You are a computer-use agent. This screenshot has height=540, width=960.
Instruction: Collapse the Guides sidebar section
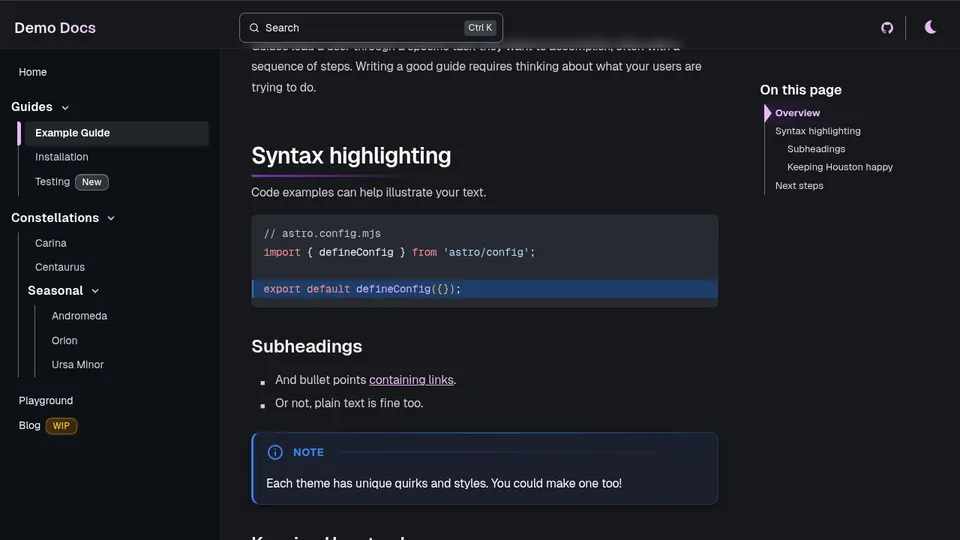[65, 108]
